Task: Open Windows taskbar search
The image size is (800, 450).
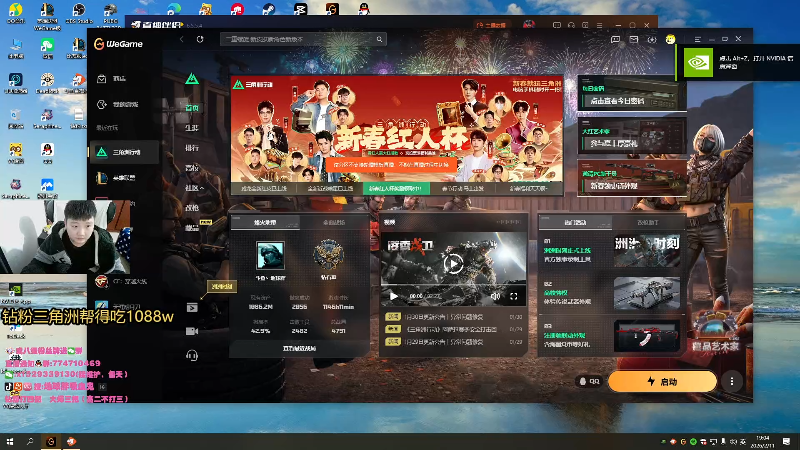Action: tap(30, 441)
